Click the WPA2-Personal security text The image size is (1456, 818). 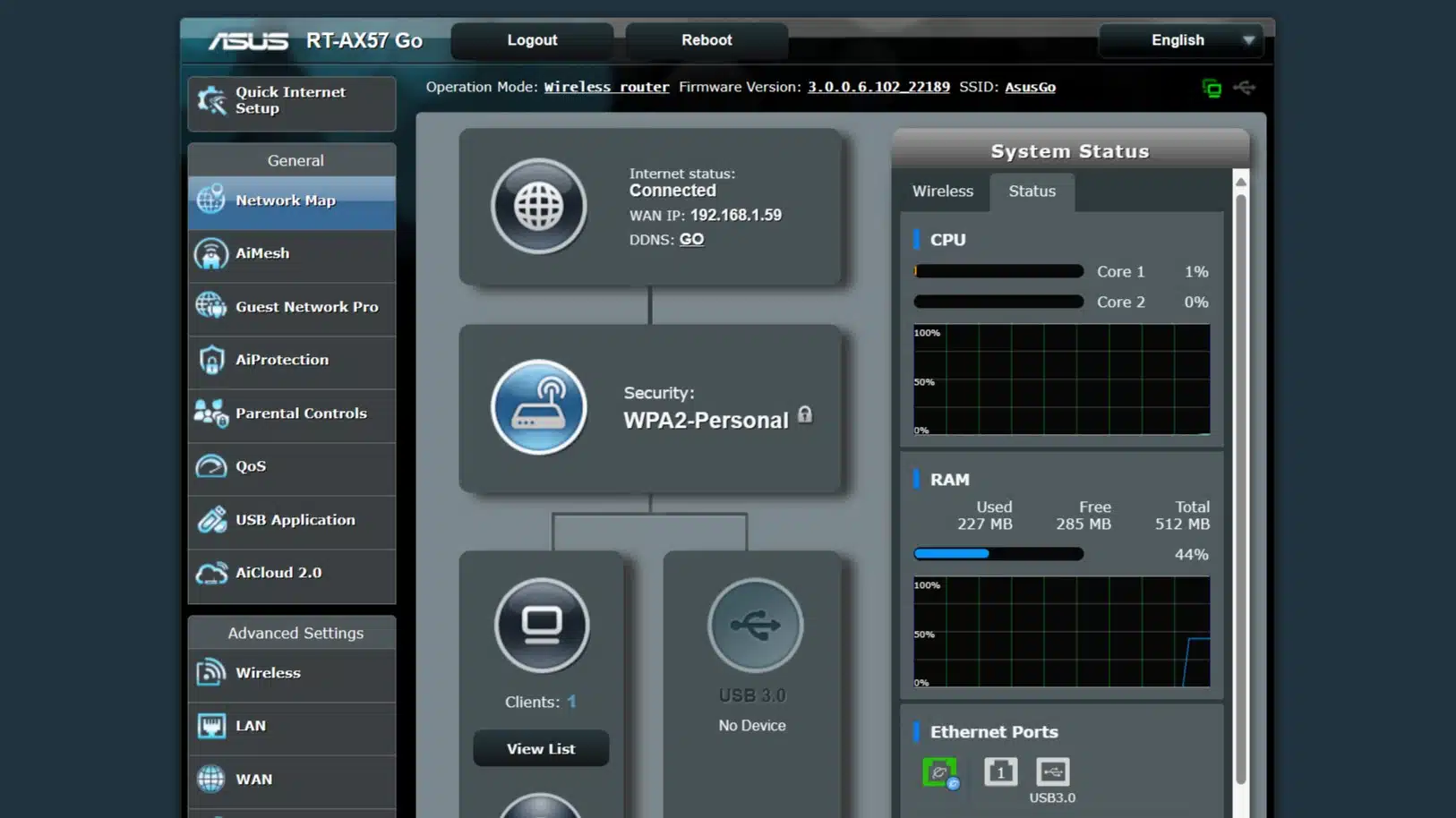706,420
